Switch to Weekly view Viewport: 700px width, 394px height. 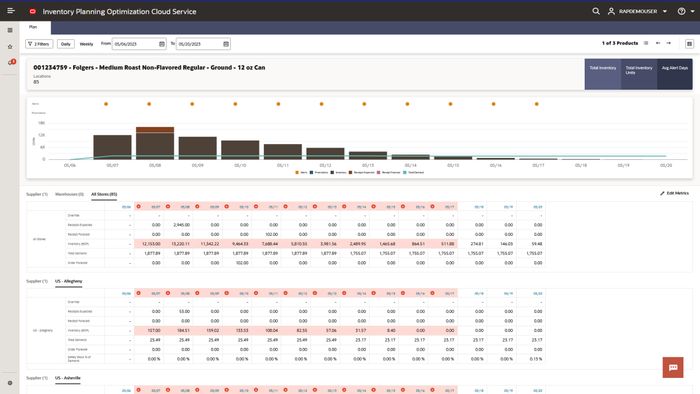pos(86,44)
